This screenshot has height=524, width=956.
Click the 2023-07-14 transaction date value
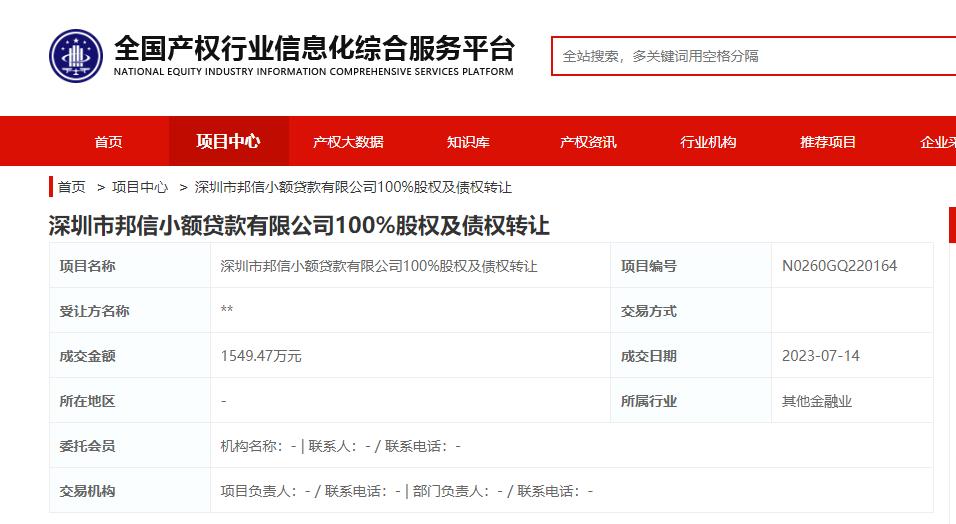point(820,356)
